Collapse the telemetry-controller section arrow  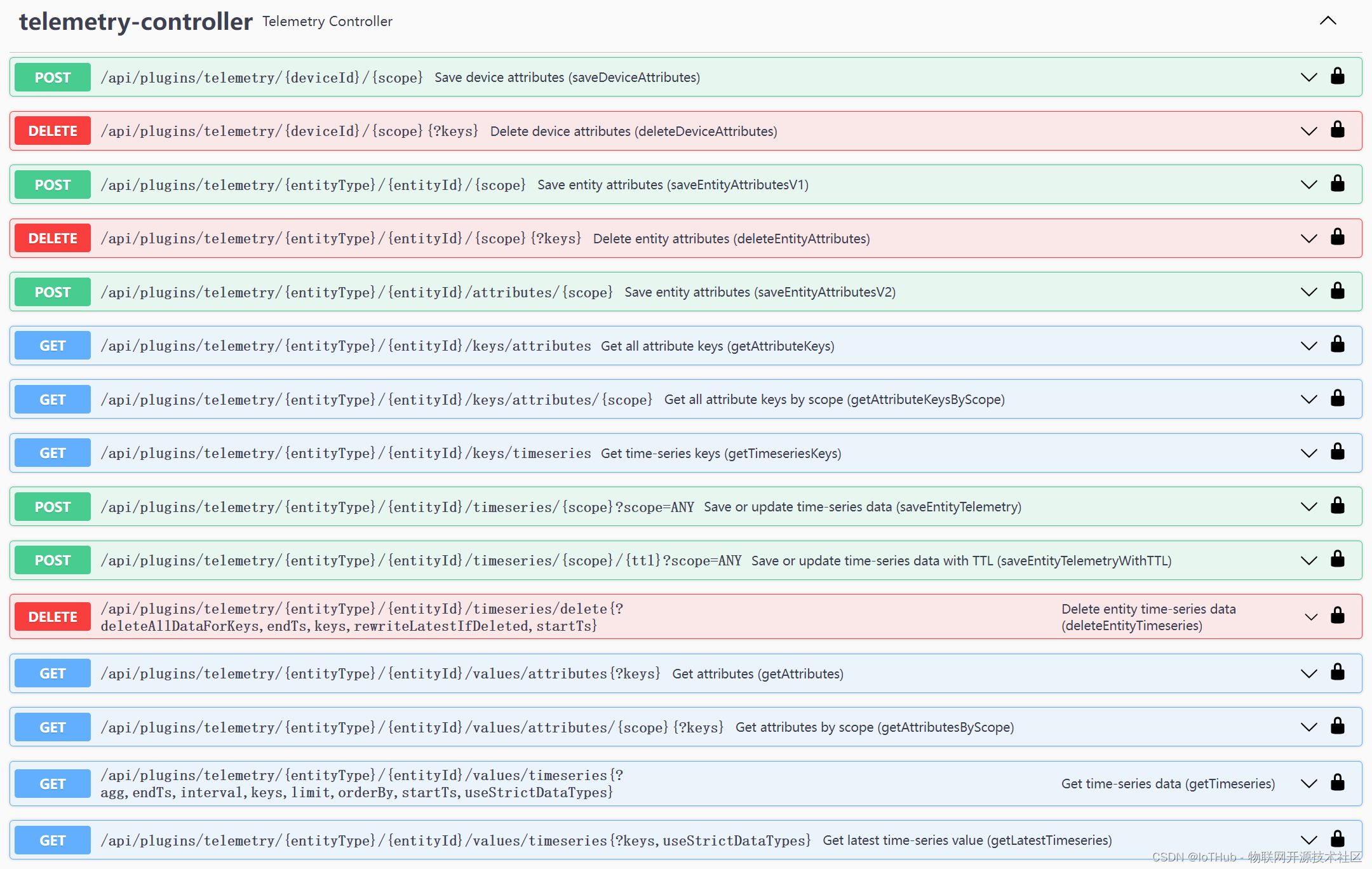tap(1328, 21)
